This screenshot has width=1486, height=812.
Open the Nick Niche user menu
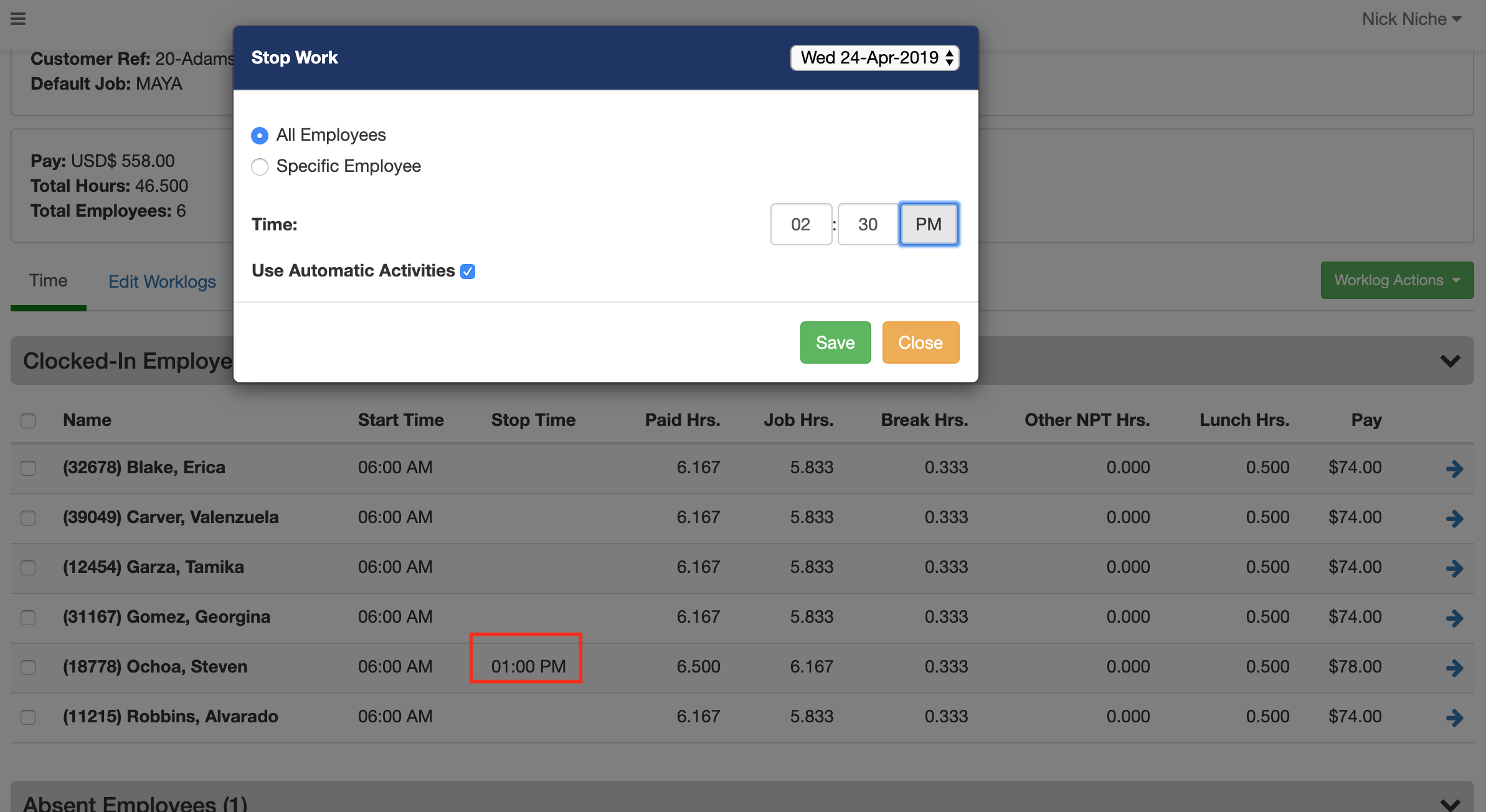pos(1411,19)
